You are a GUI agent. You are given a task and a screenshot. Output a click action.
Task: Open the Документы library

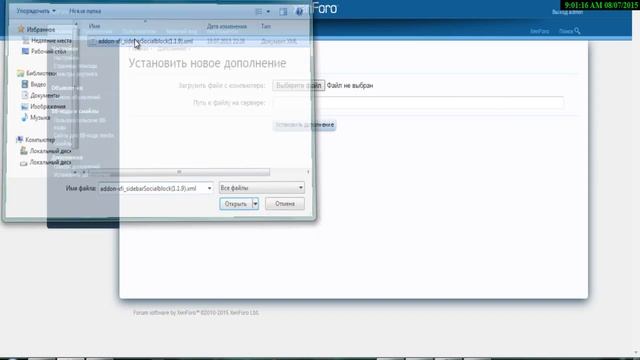point(41,96)
